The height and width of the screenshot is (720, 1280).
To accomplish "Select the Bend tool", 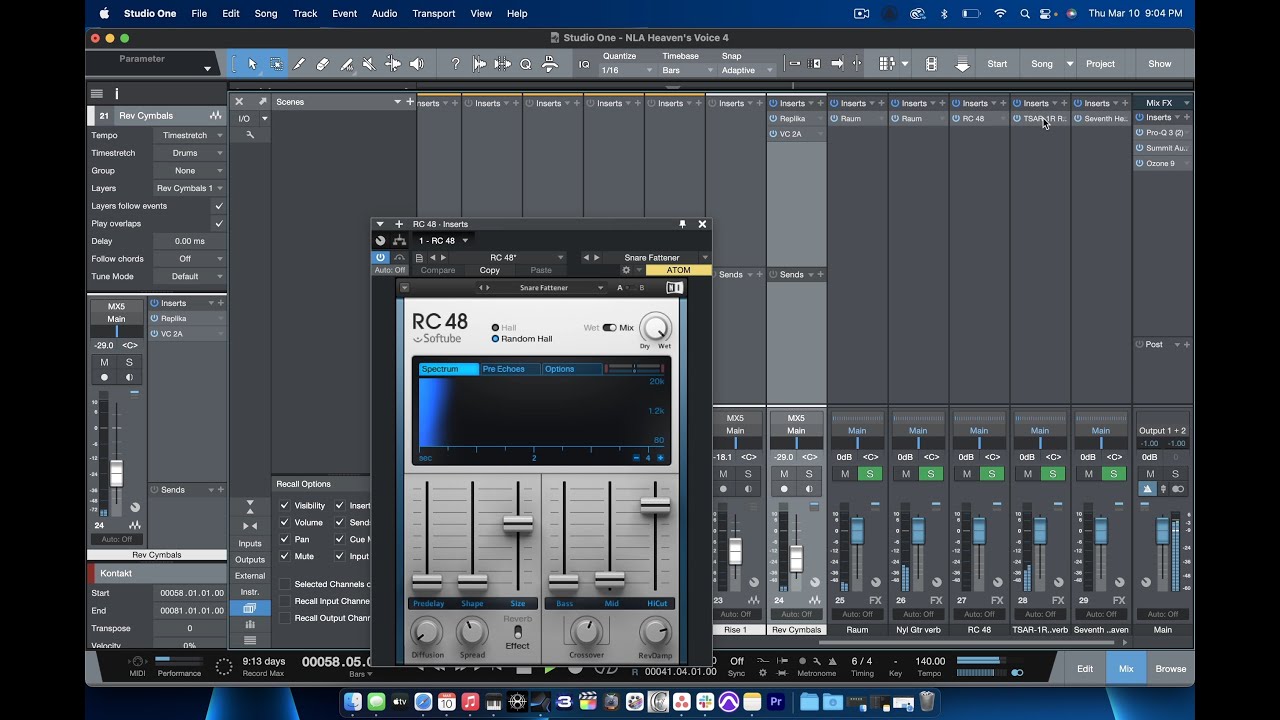I will click(x=393, y=64).
